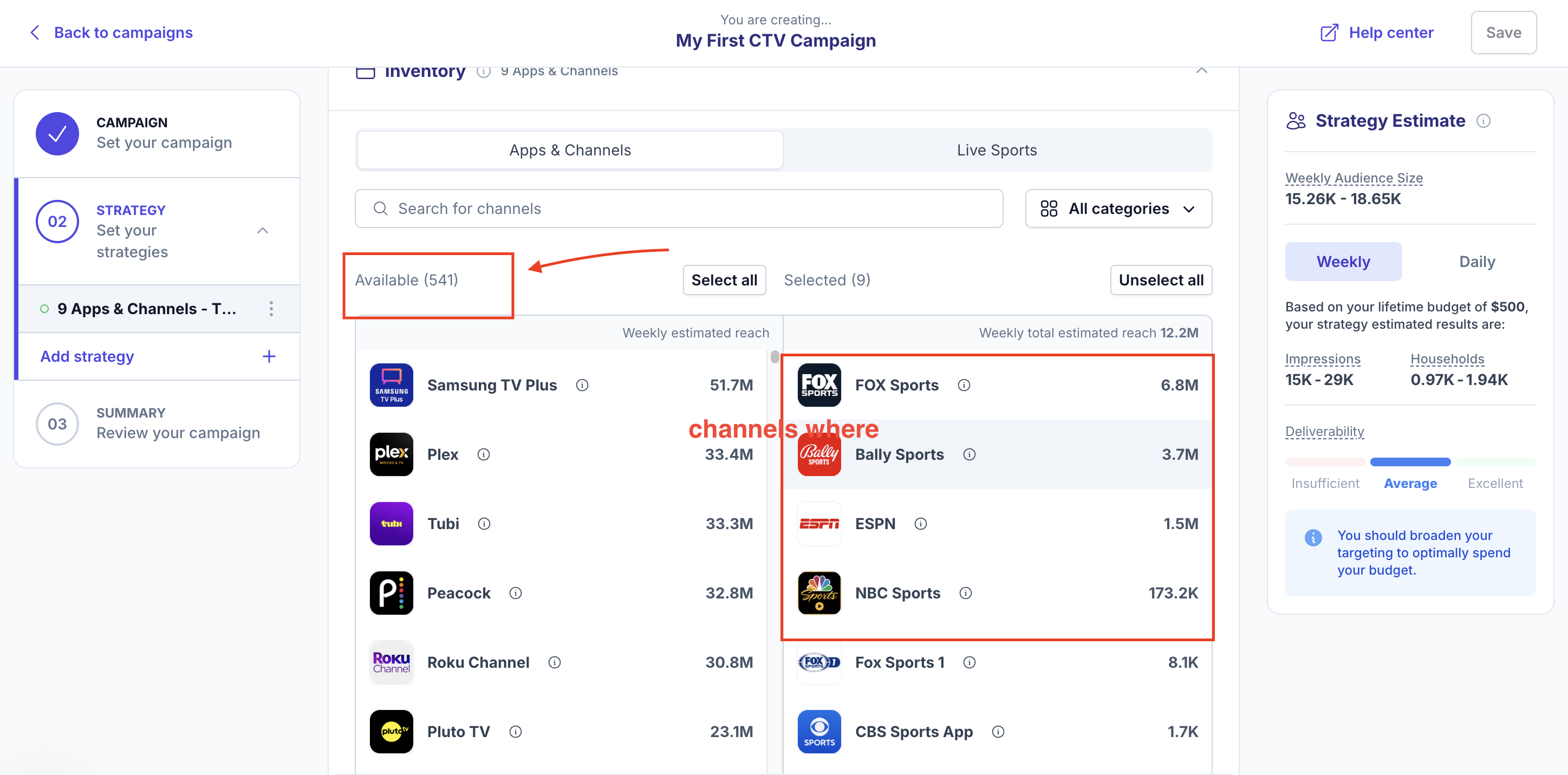1568x775 pixels.
Task: Open info icon next to ESPN
Action: (x=921, y=524)
